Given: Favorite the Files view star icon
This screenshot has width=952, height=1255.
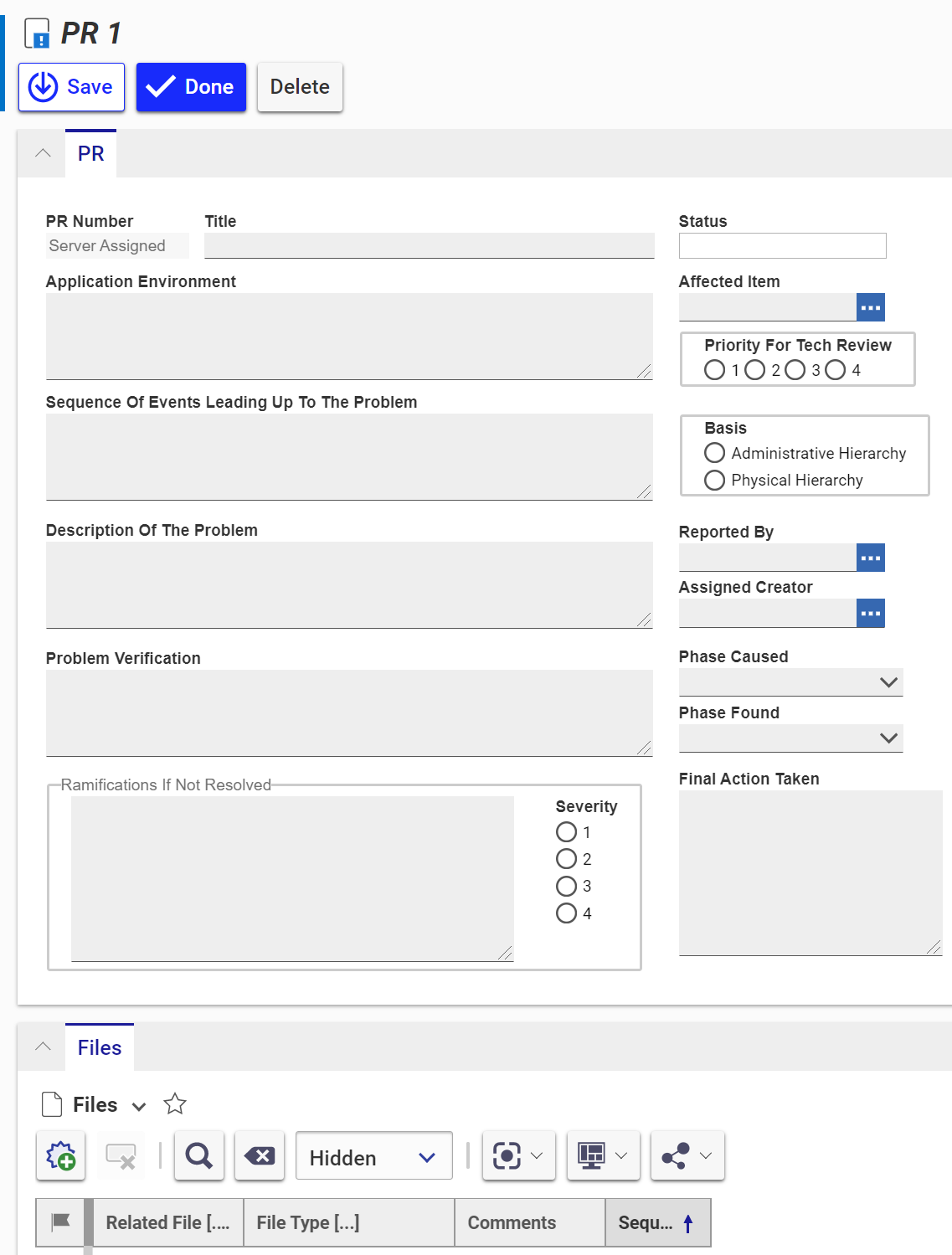Looking at the screenshot, I should pos(175,1104).
